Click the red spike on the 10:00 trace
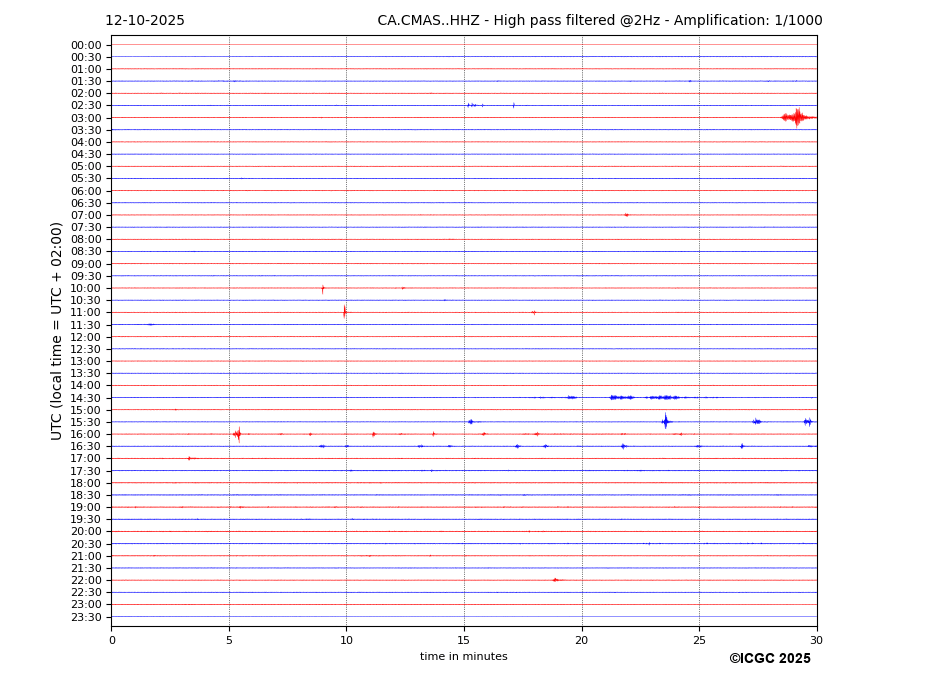The image size is (927, 696). [322, 288]
